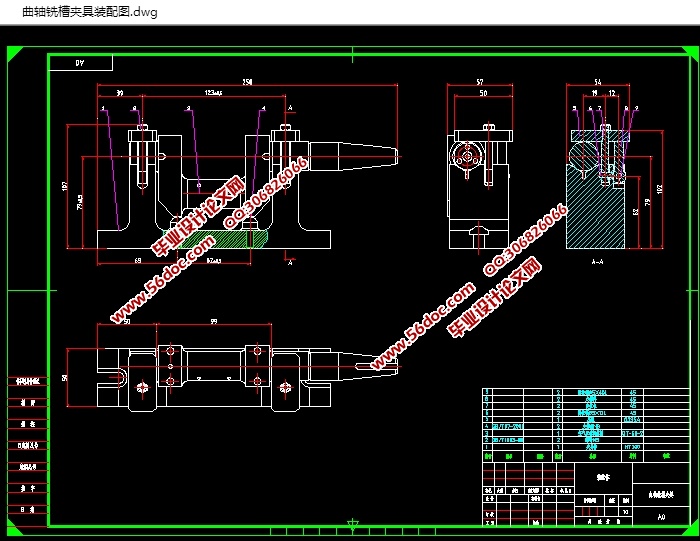Viewport: 700px width, 541px height.
Task: Click the 350 overall length dimension
Action: point(246,82)
